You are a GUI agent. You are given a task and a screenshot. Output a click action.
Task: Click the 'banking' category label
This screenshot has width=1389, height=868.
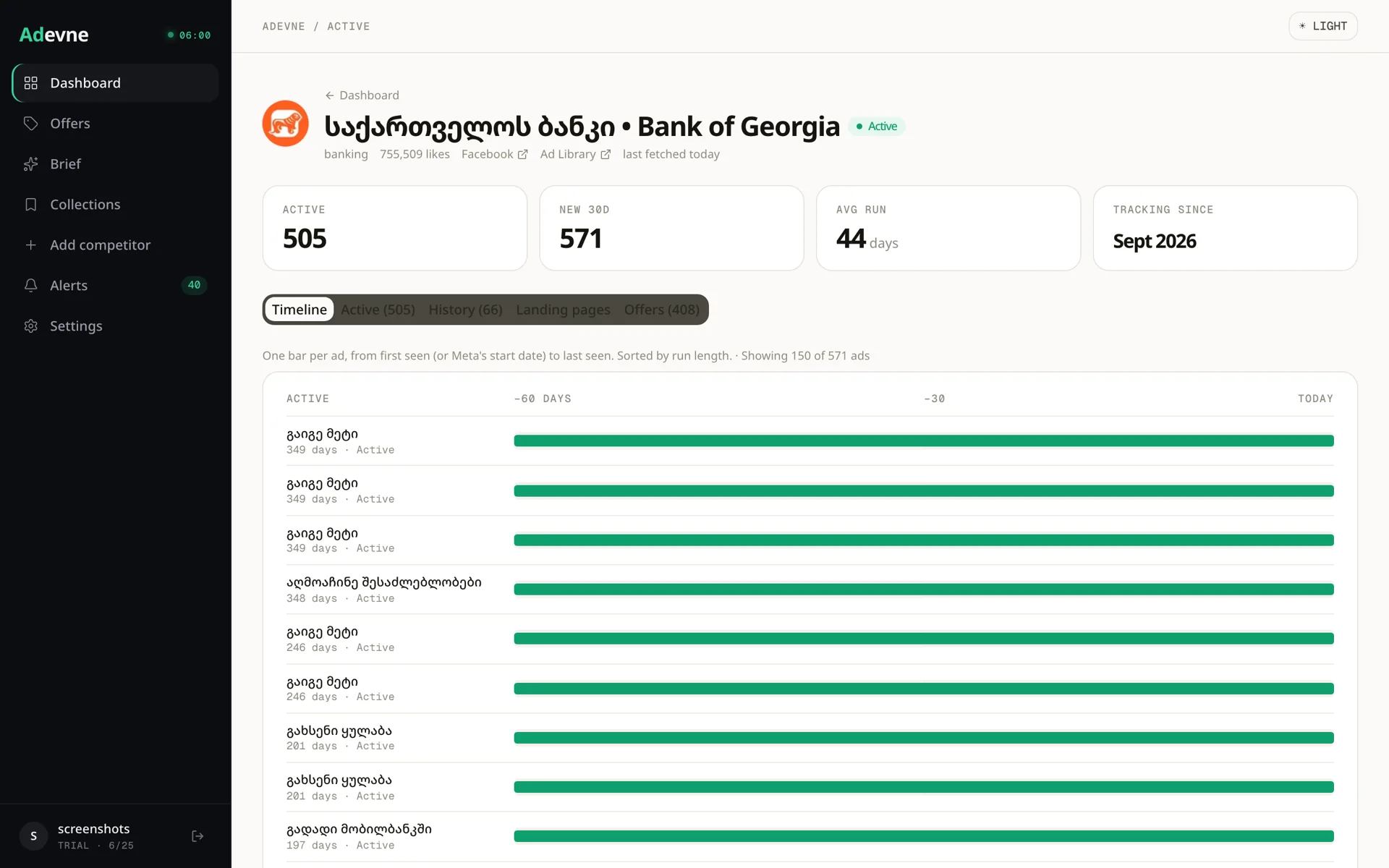point(346,155)
